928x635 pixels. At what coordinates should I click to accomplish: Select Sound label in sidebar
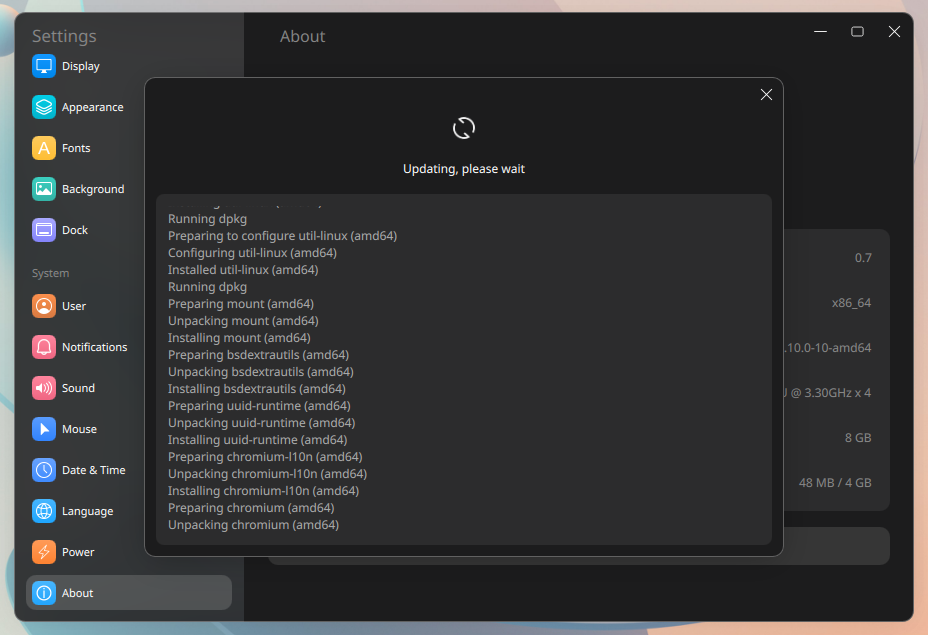[78, 388]
